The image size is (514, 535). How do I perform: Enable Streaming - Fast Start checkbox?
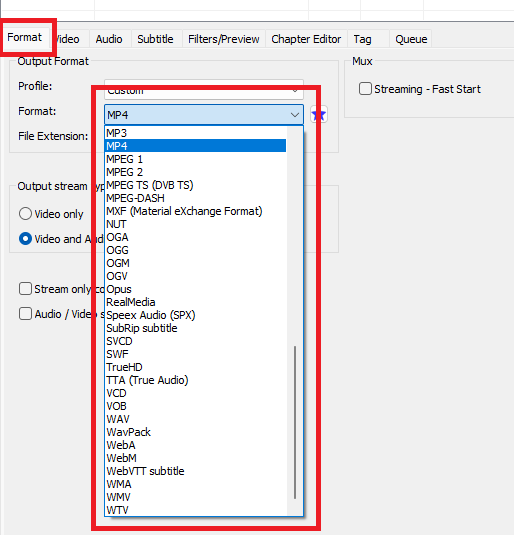coord(365,89)
